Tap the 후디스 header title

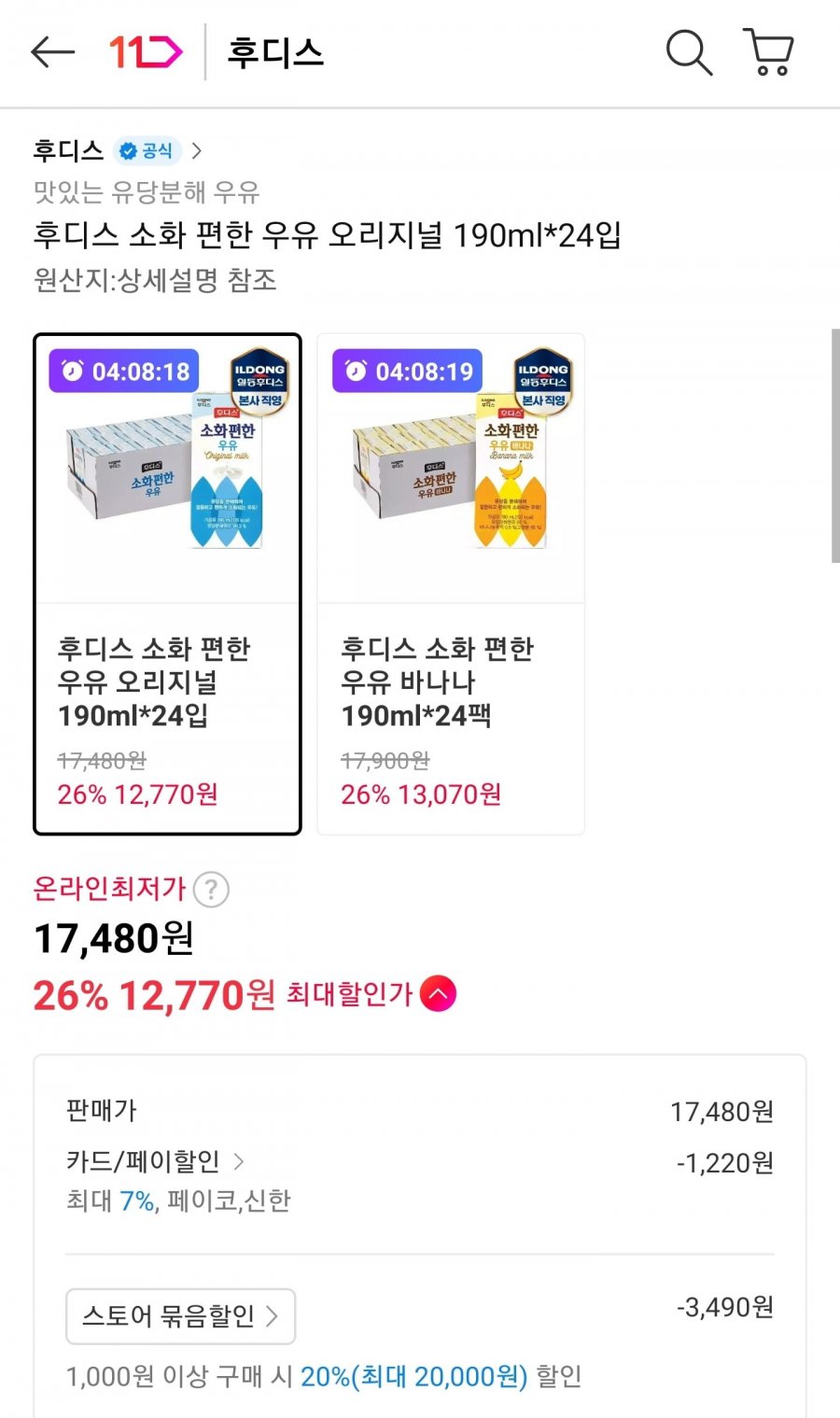[x=275, y=52]
